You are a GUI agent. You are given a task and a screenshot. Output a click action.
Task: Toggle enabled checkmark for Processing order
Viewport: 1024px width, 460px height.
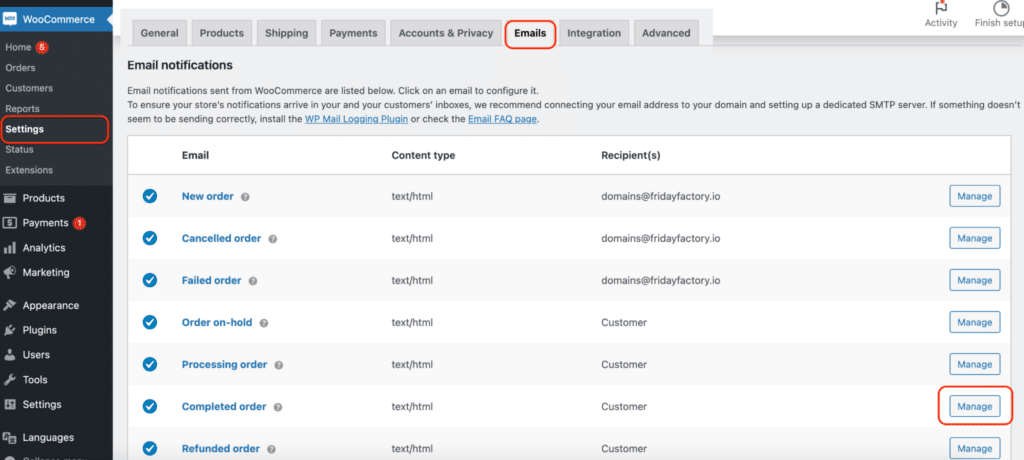pyautogui.click(x=150, y=365)
